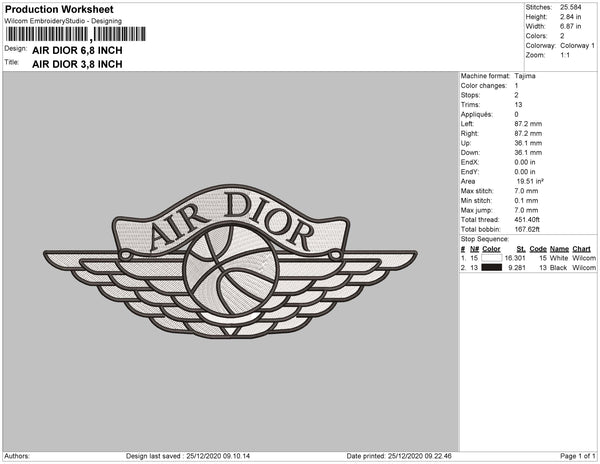Click the Chart column header
The image size is (600, 464).
(x=581, y=249)
